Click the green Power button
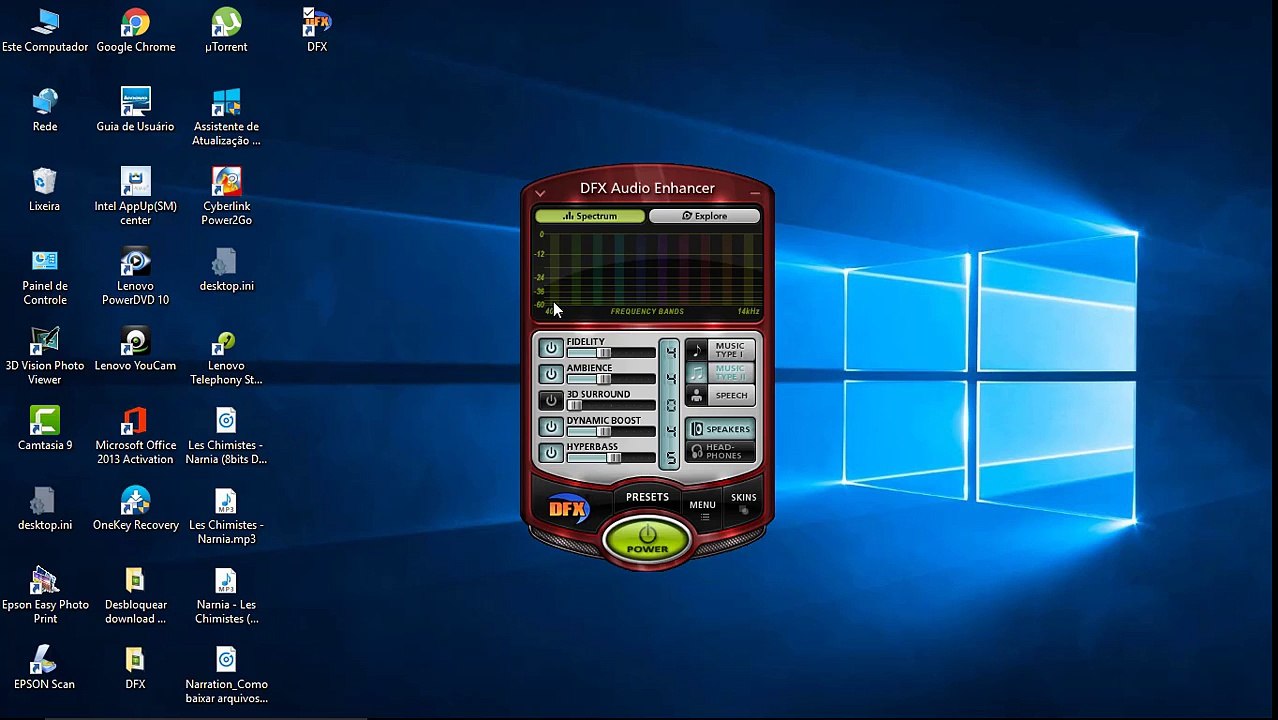The height and width of the screenshot is (720, 1278). click(x=647, y=539)
